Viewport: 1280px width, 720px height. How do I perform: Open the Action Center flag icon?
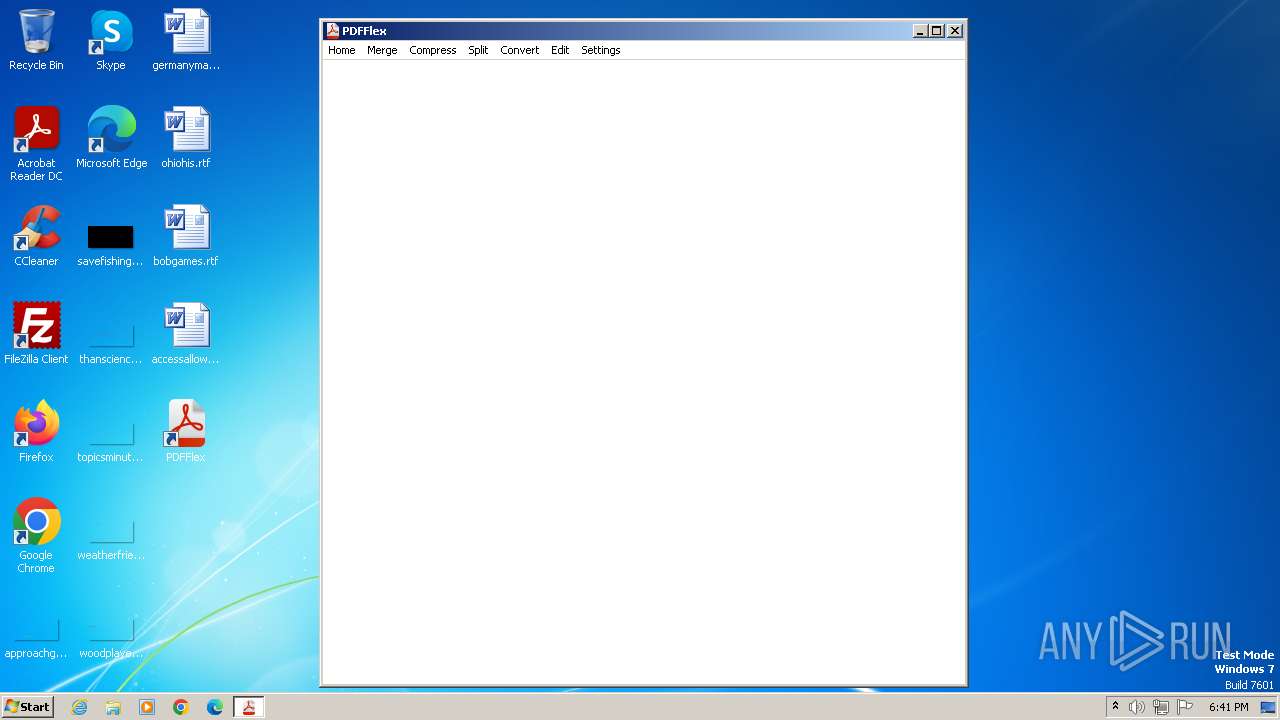coord(1185,707)
